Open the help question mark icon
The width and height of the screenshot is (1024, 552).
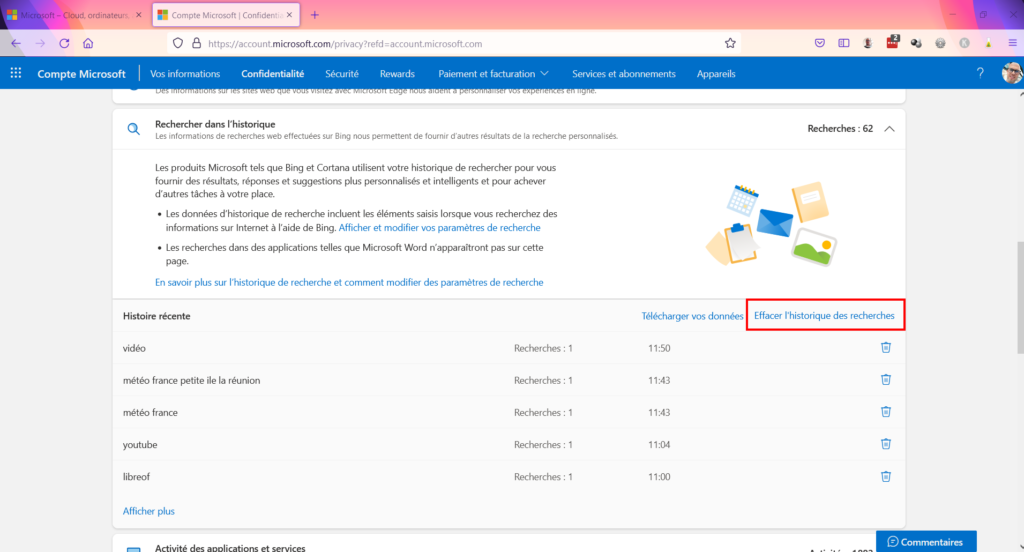coord(980,73)
